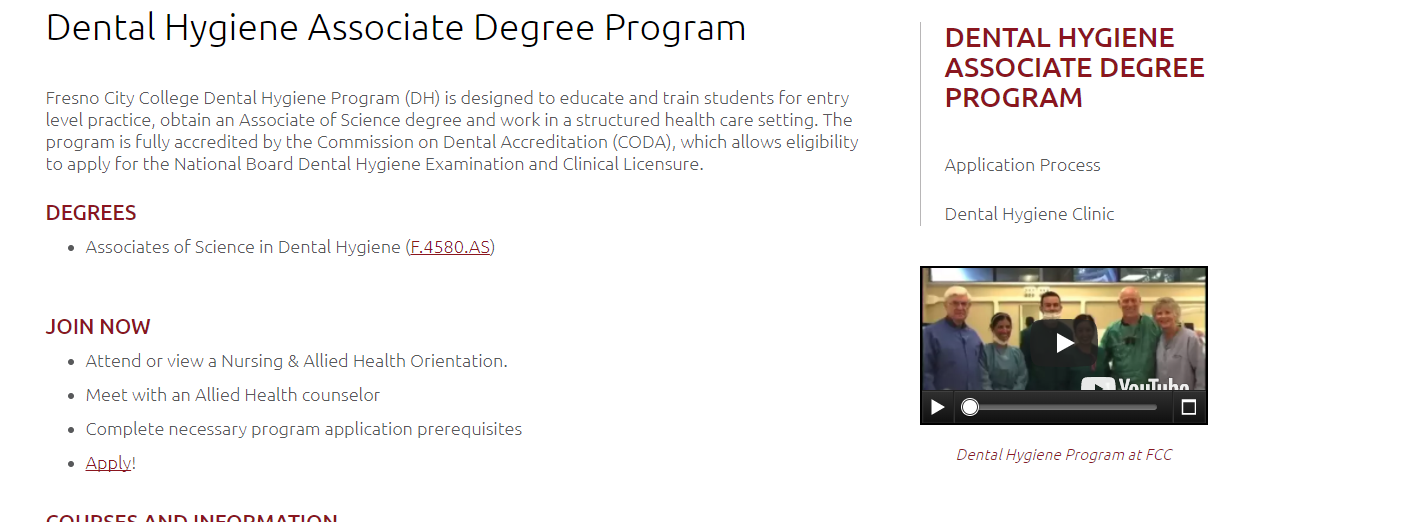Click the JOIN NOW section heading
Viewport: 1416px width, 522px height.
tap(98, 327)
